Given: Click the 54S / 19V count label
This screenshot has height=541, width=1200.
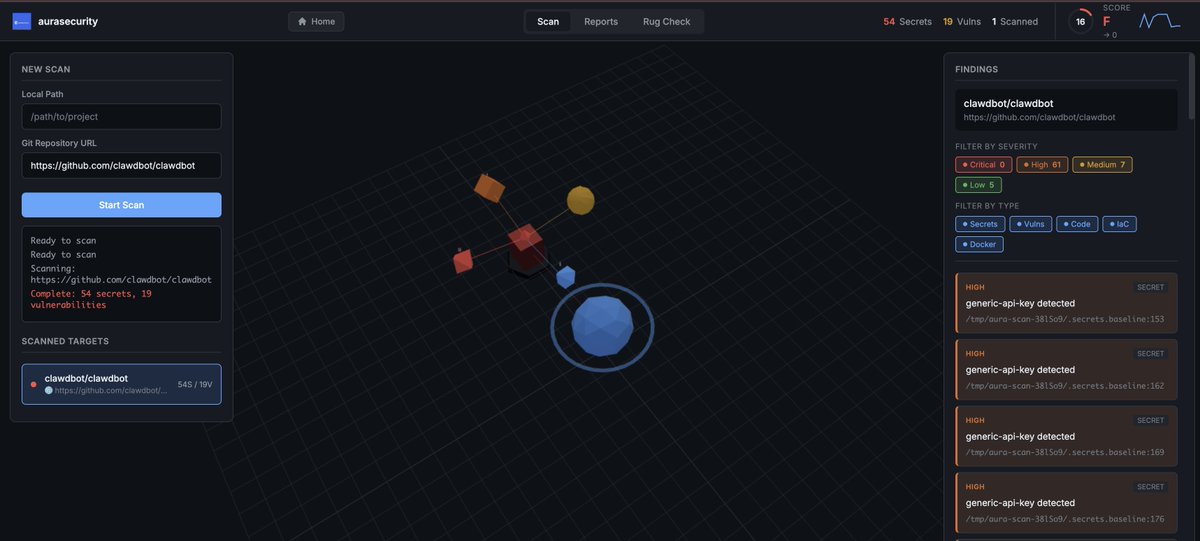Looking at the screenshot, I should [x=195, y=384].
